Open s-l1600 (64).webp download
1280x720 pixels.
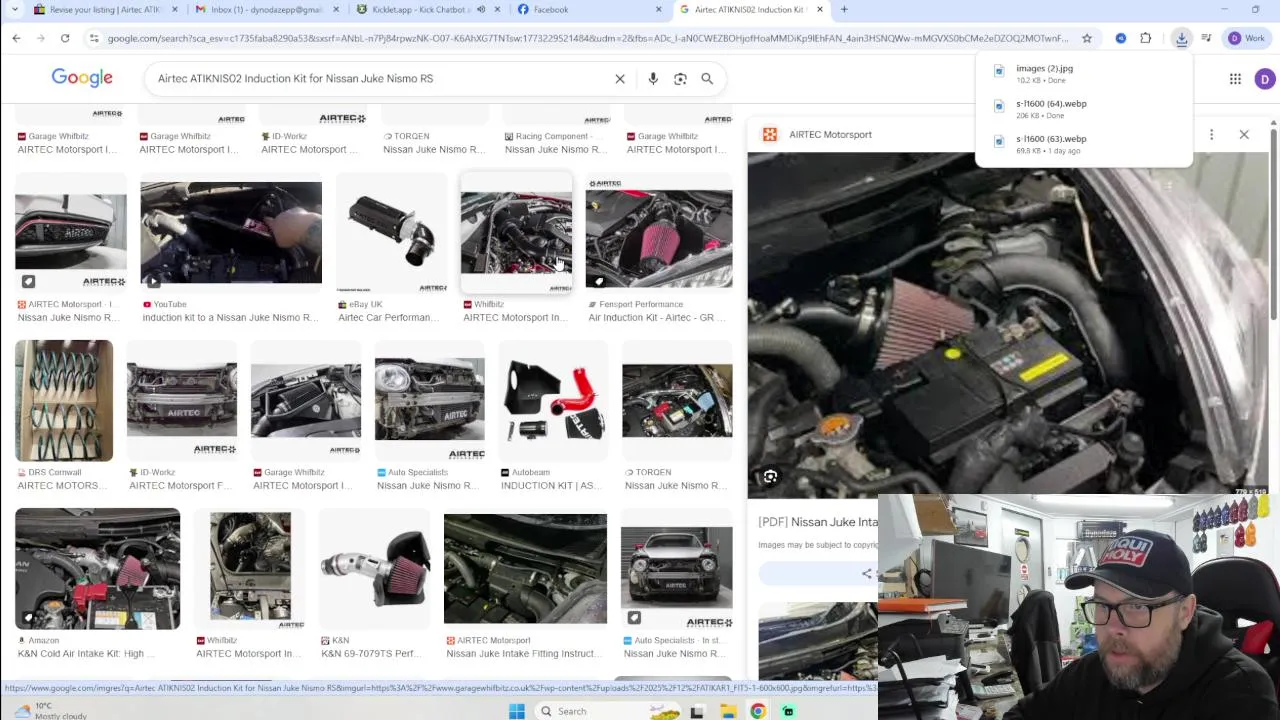1085,109
